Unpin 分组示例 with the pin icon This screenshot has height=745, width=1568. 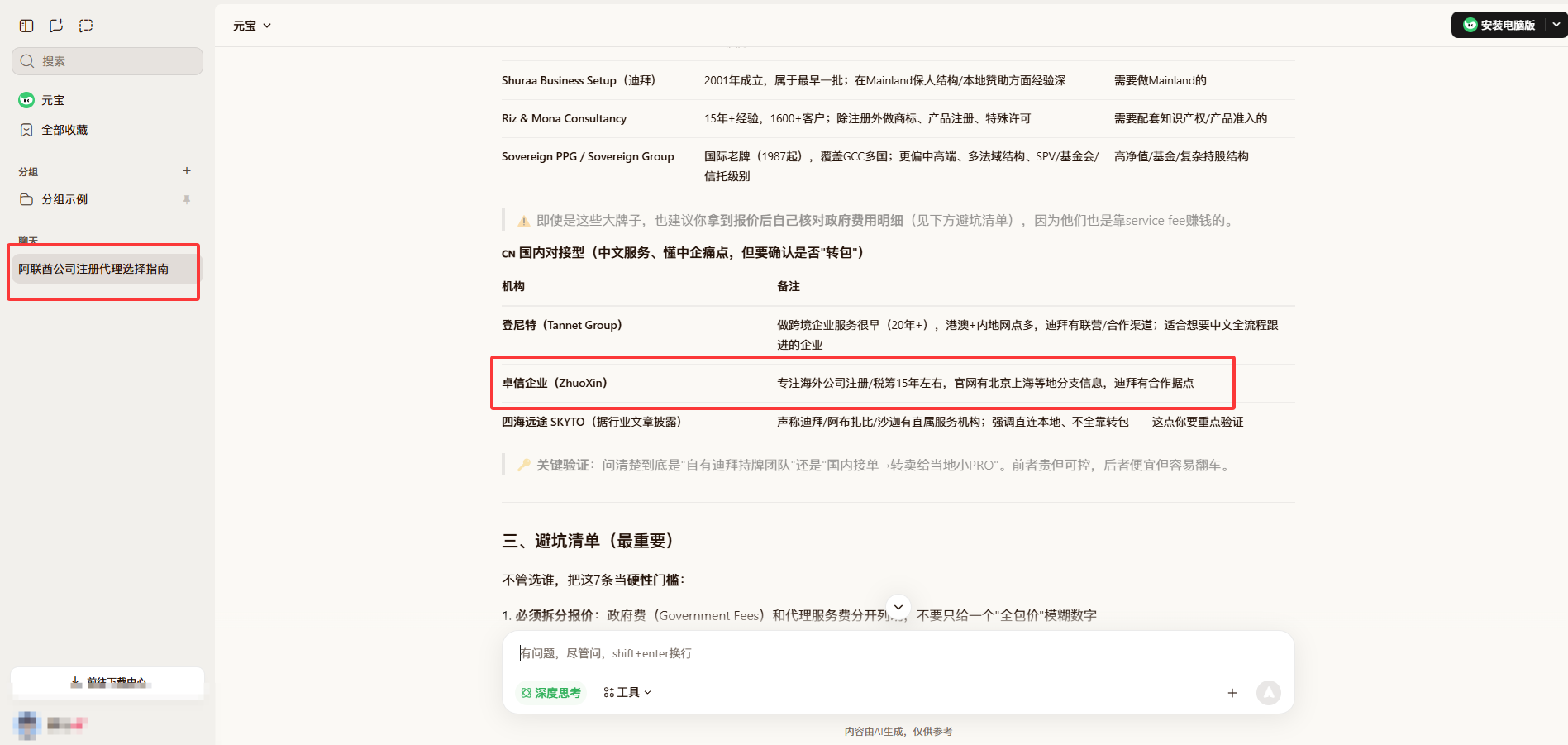click(x=187, y=199)
